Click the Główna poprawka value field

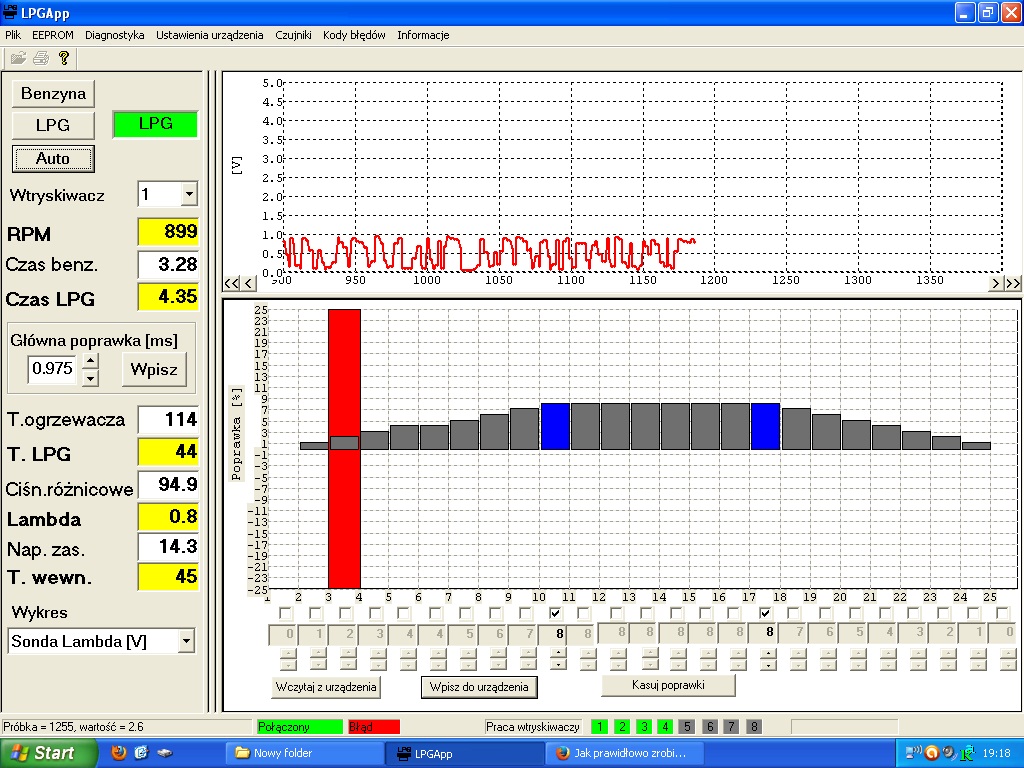[x=53, y=369]
